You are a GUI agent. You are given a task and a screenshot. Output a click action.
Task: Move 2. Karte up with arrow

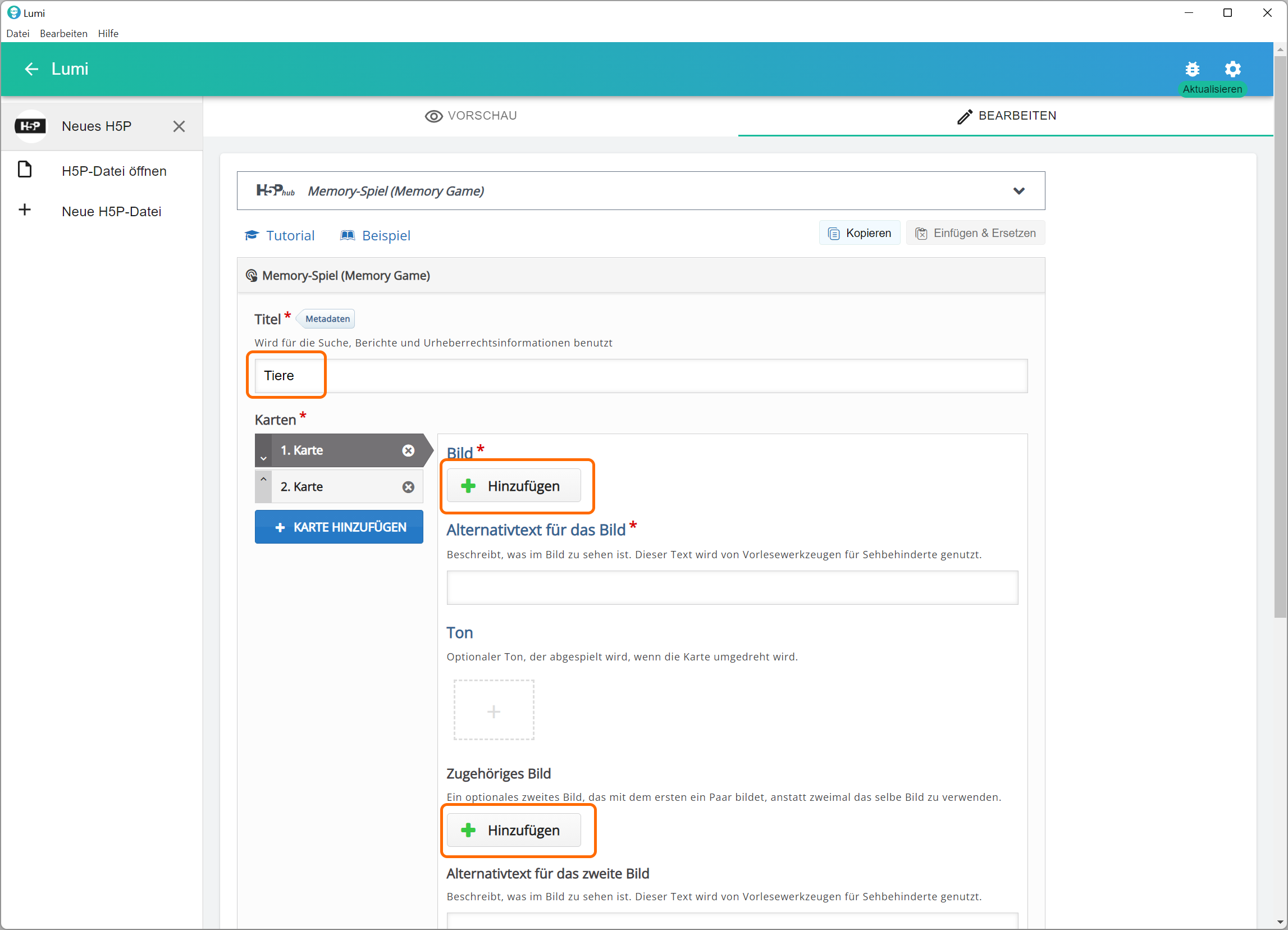(x=263, y=480)
